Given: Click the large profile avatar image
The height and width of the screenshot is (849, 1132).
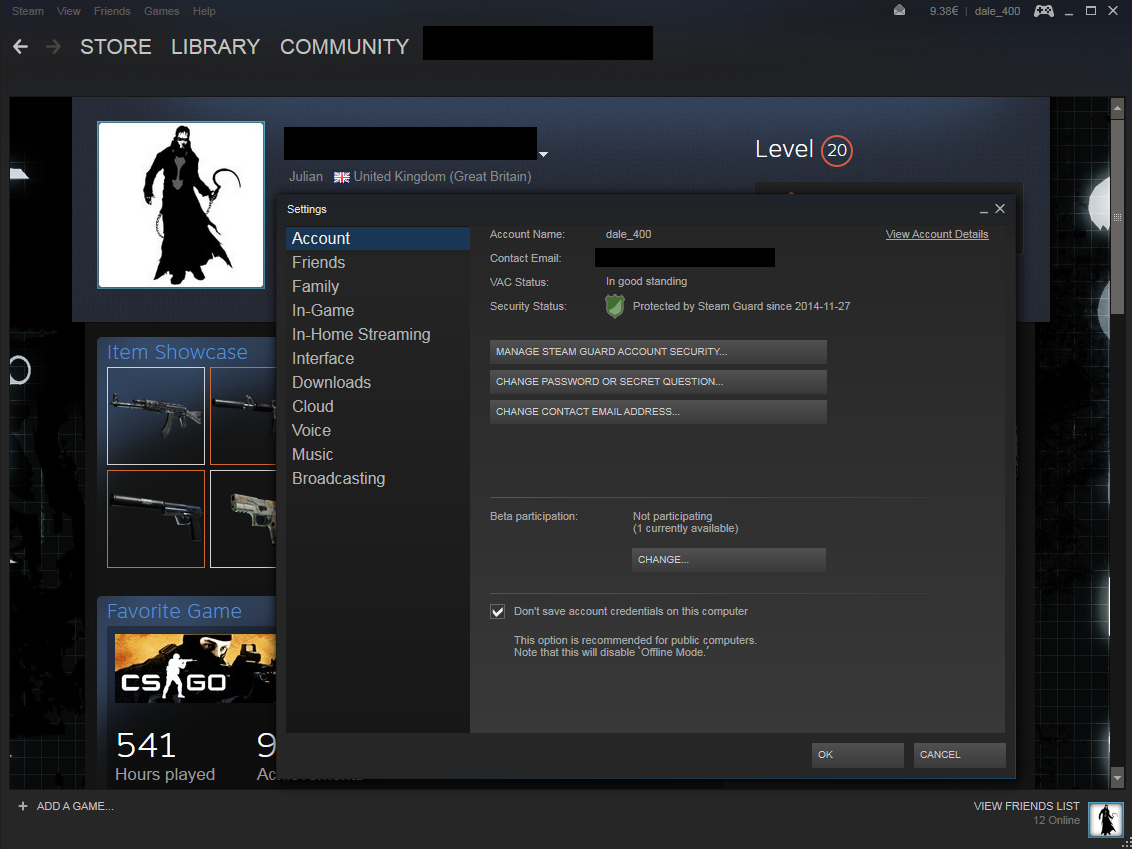Looking at the screenshot, I should click(x=181, y=205).
